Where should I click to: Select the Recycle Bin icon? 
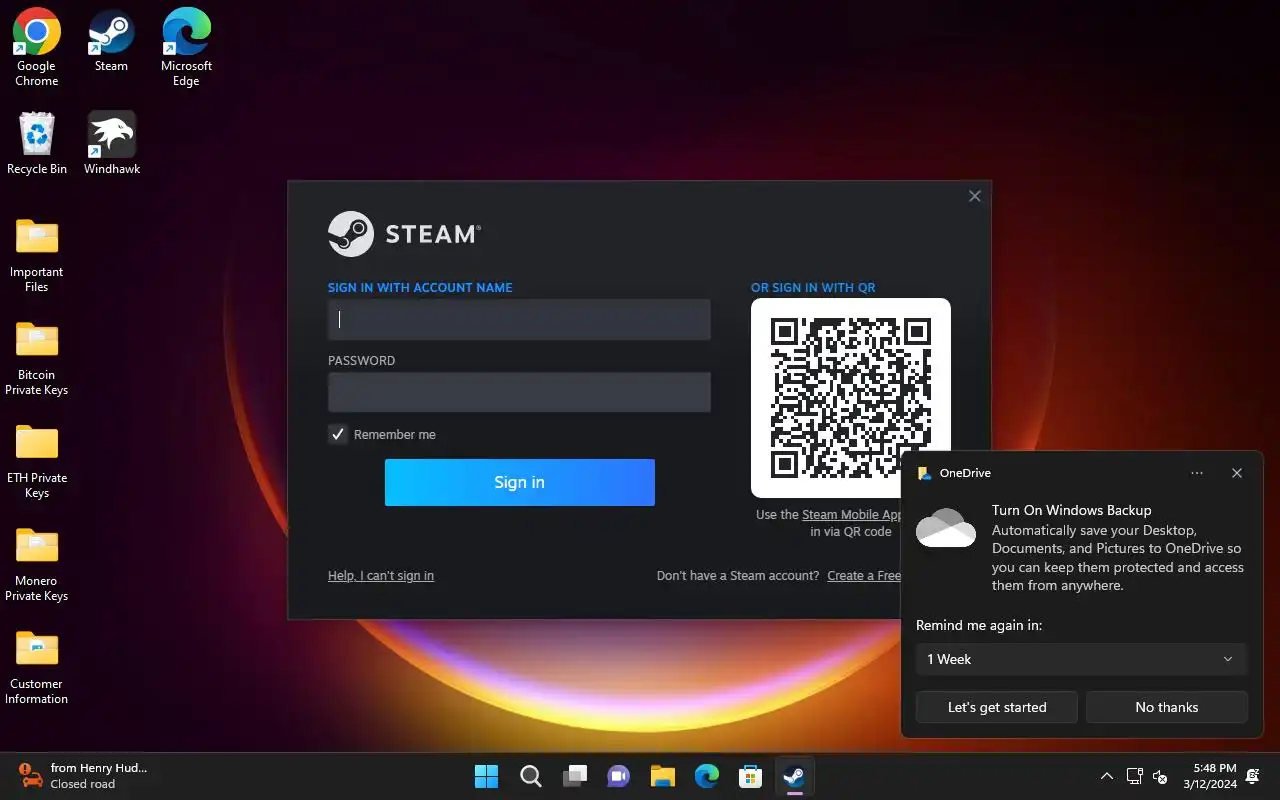[37, 144]
